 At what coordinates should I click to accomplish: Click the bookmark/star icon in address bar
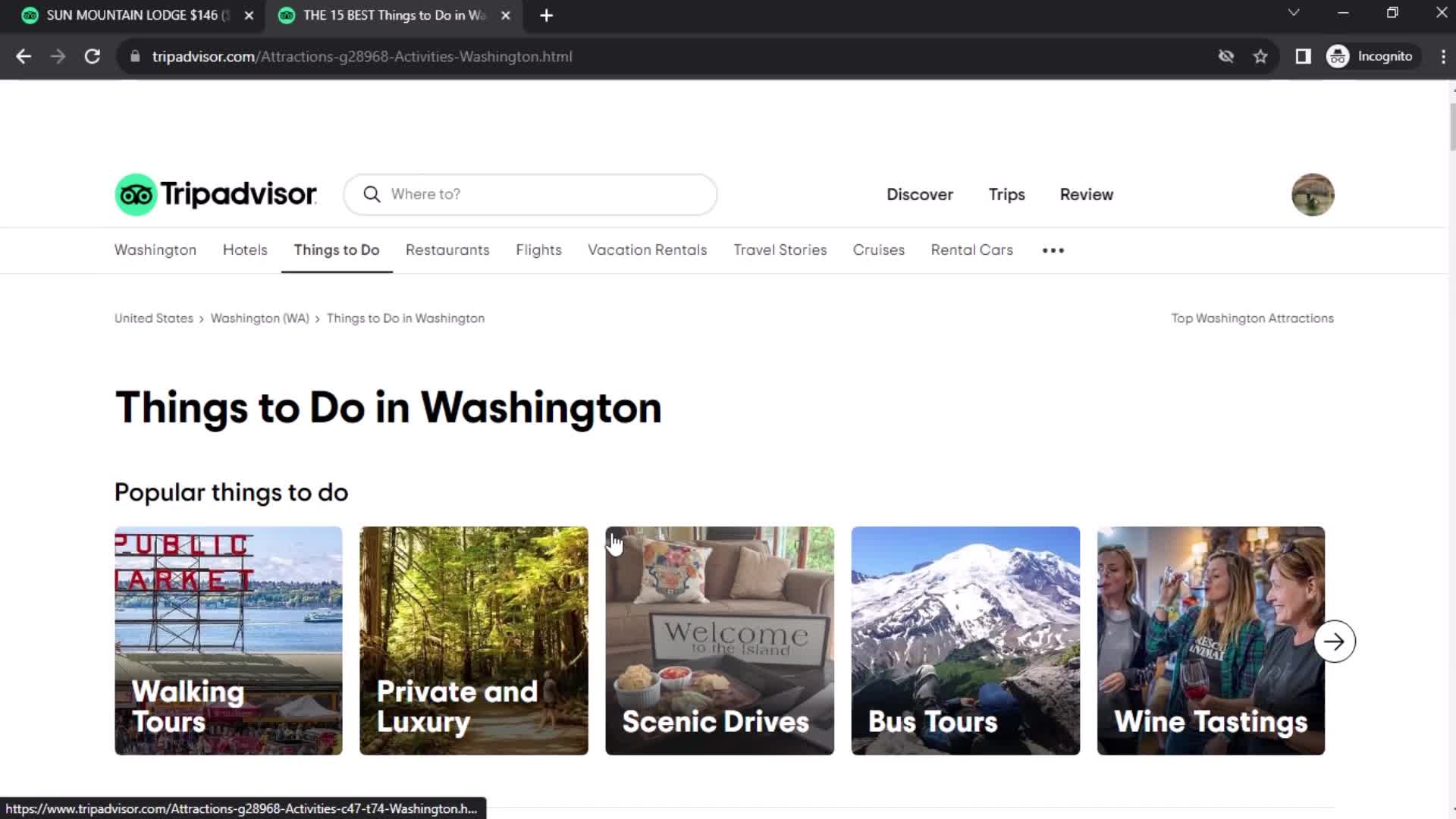point(1261,56)
